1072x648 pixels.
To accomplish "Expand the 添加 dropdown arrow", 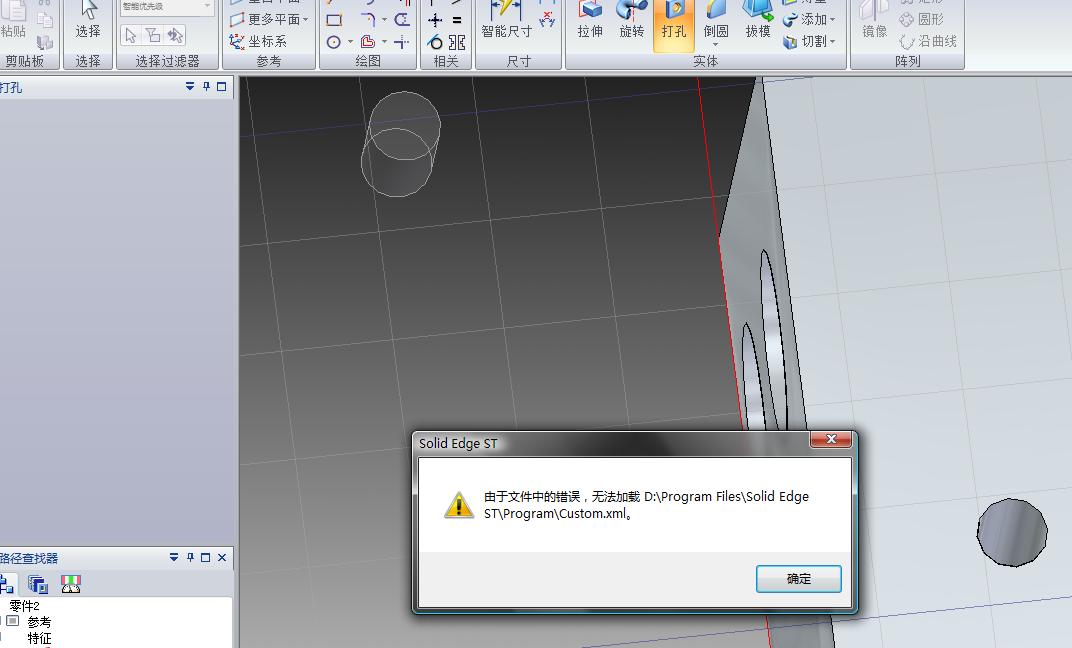I will [x=833, y=20].
